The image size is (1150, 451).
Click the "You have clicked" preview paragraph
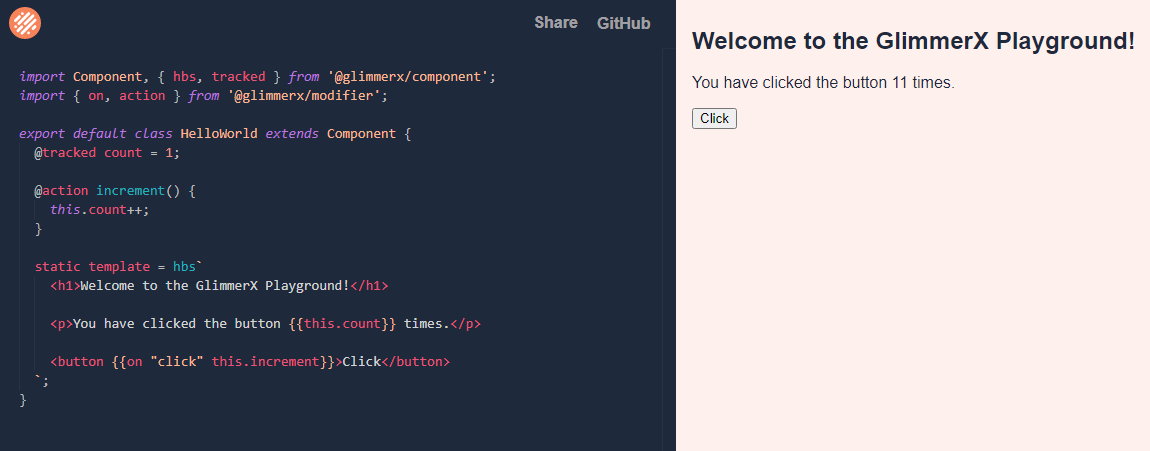coord(823,83)
